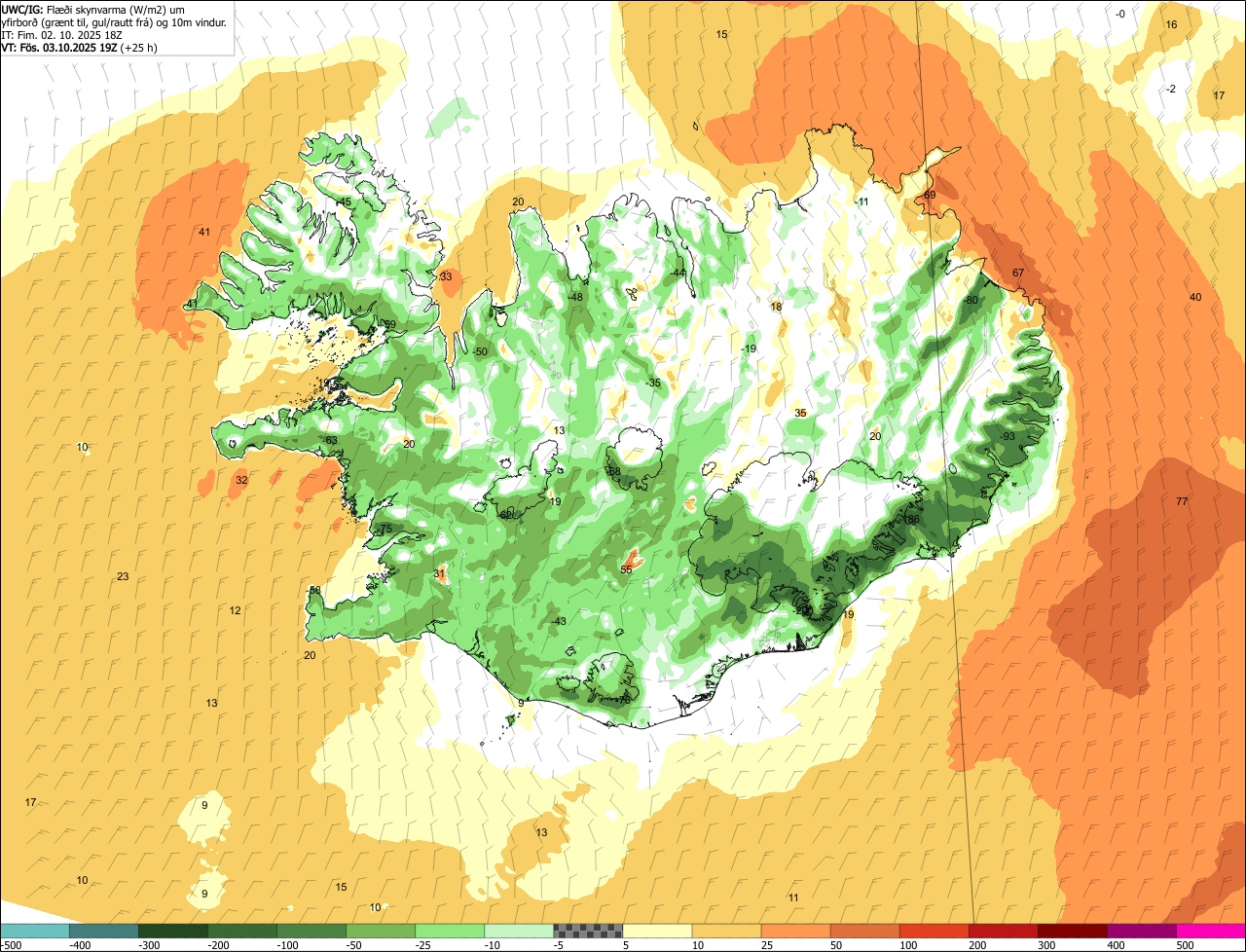This screenshot has height=952, width=1246.
Task: Click the '-48' flux value label
Action: pos(575,297)
